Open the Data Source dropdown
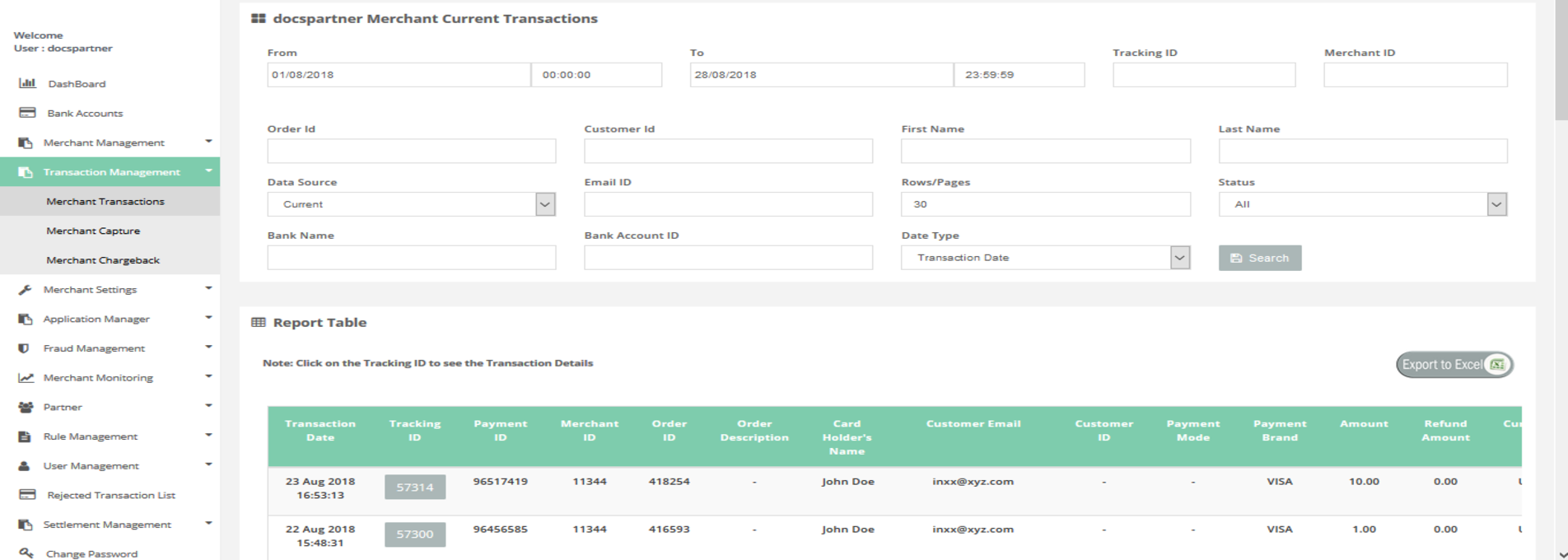1568x560 pixels. pos(544,204)
